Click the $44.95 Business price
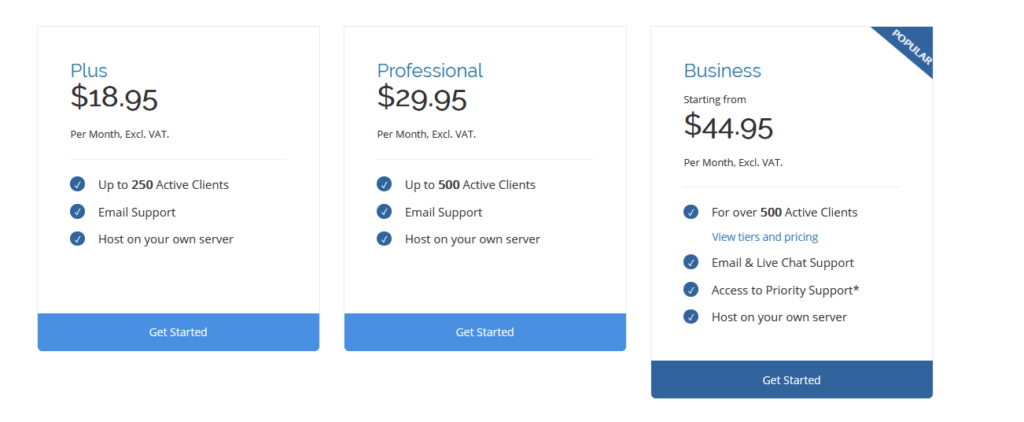This screenshot has width=1024, height=422. pyautogui.click(x=729, y=126)
